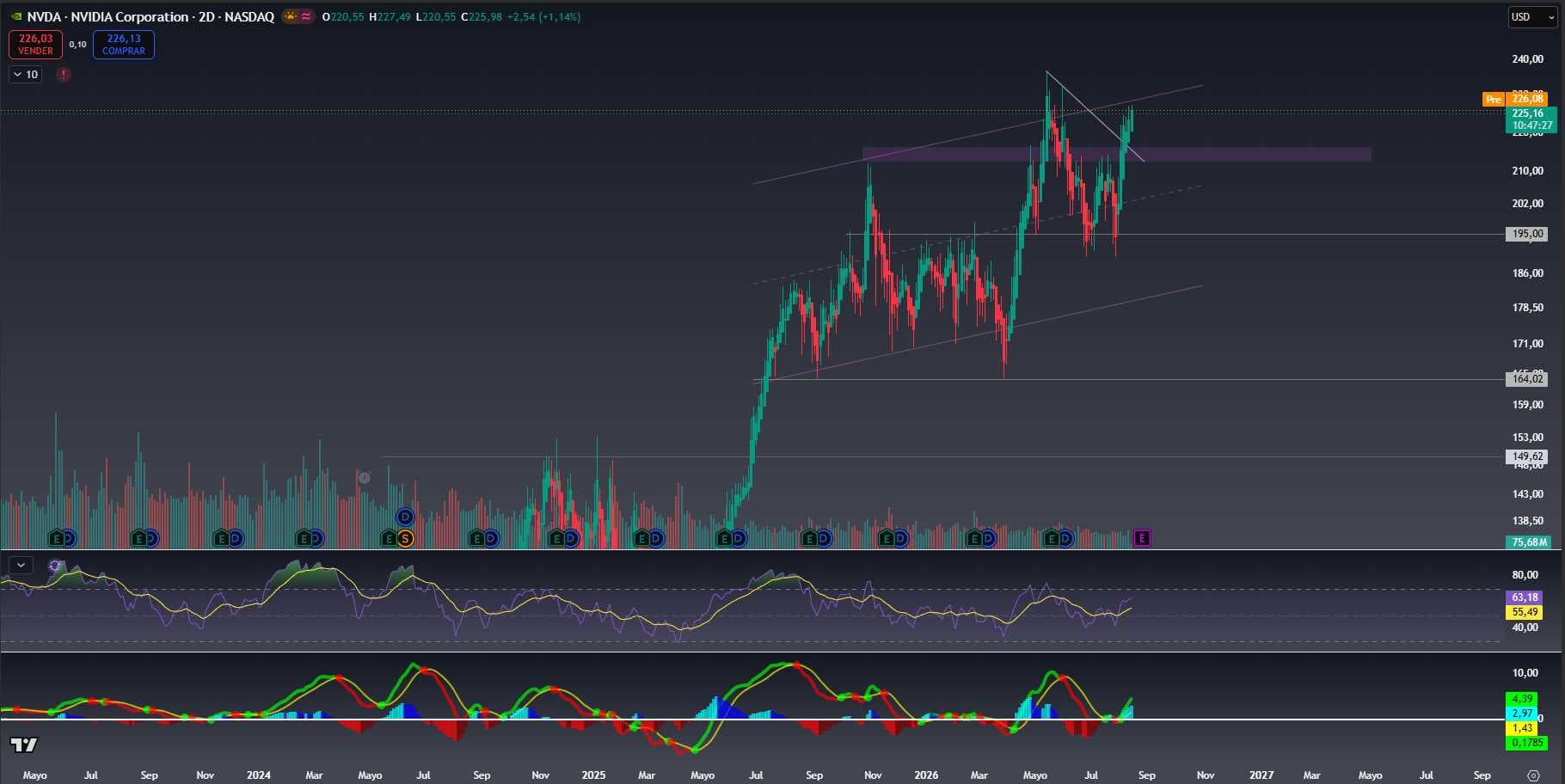Click the 75,68M volume label

1530,542
